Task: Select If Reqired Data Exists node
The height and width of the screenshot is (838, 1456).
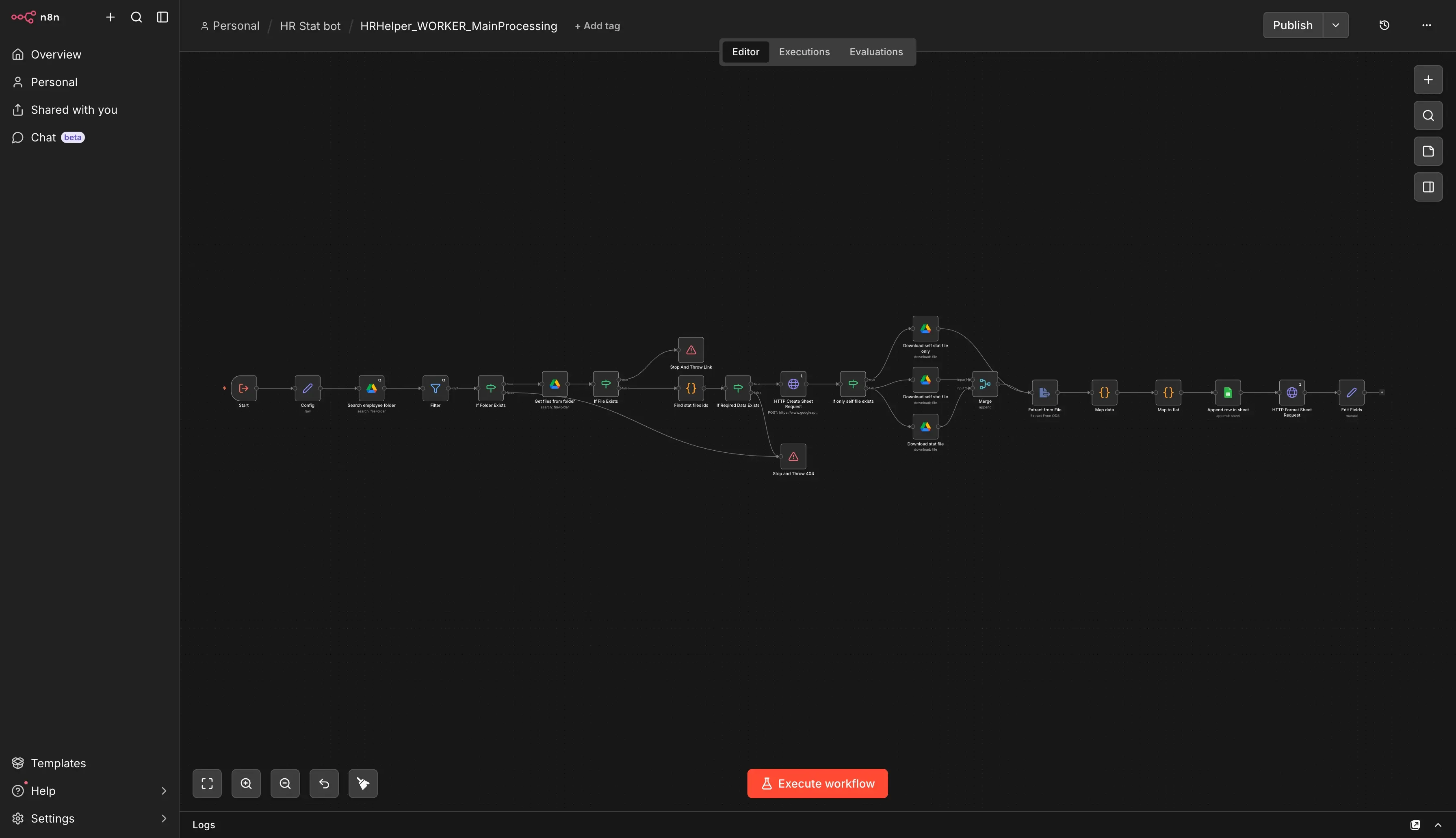Action: pos(738,389)
